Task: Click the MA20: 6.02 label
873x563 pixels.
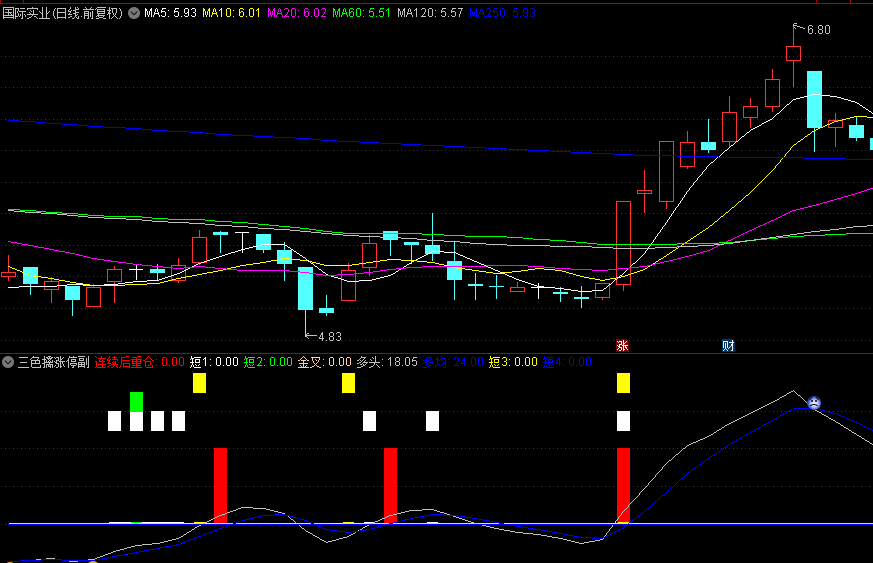Action: point(297,13)
